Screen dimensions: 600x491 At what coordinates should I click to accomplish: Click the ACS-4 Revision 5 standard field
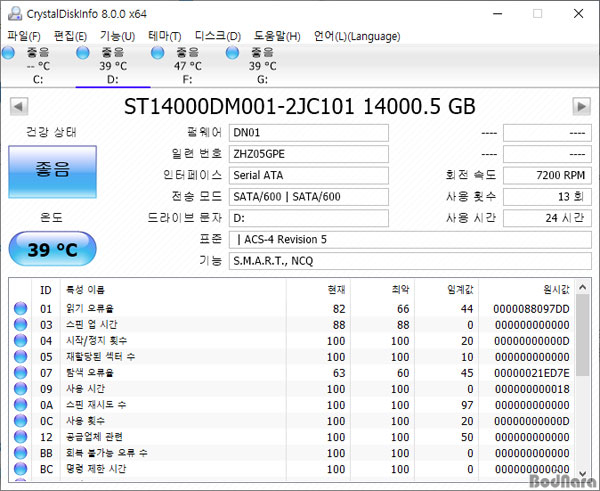tap(410, 240)
